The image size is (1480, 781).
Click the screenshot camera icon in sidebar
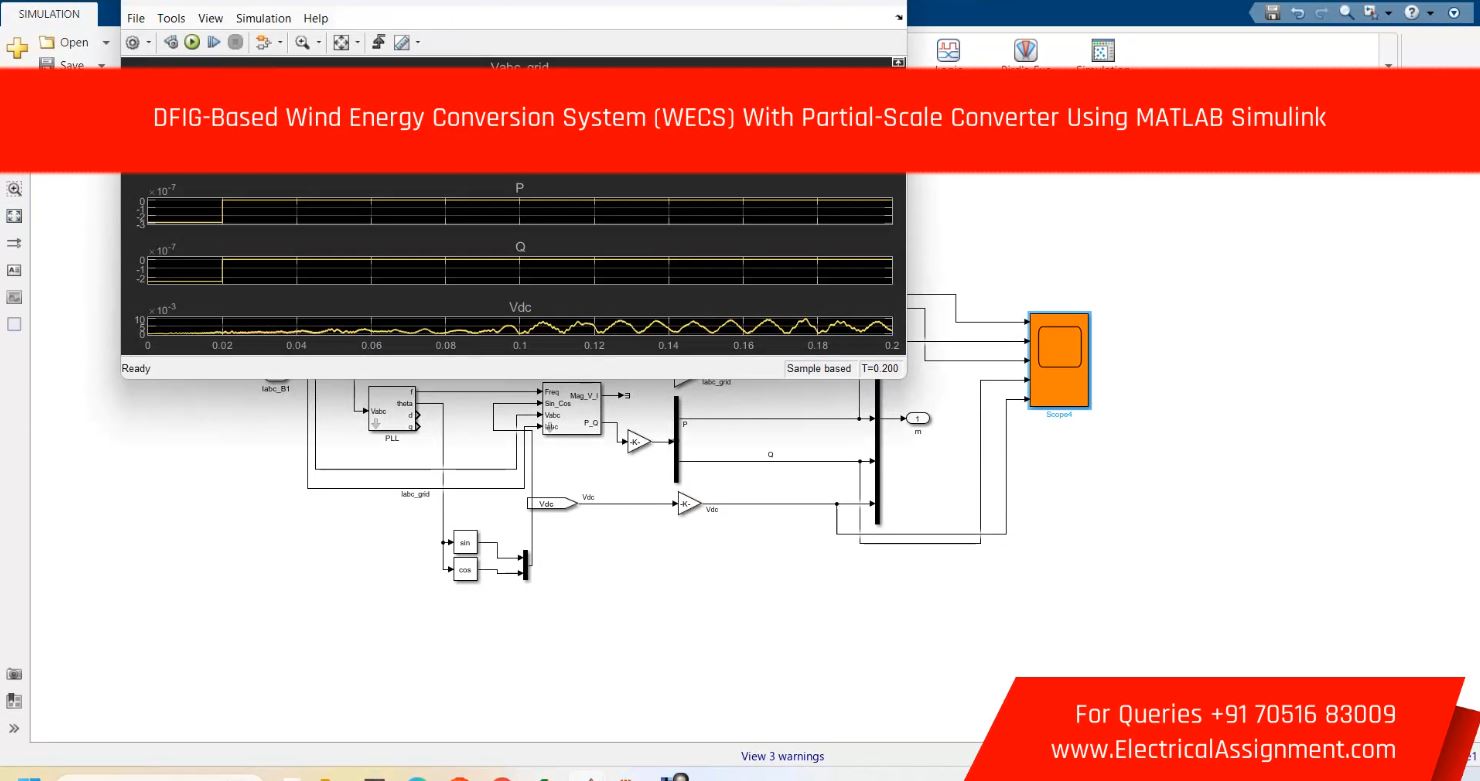[14, 674]
